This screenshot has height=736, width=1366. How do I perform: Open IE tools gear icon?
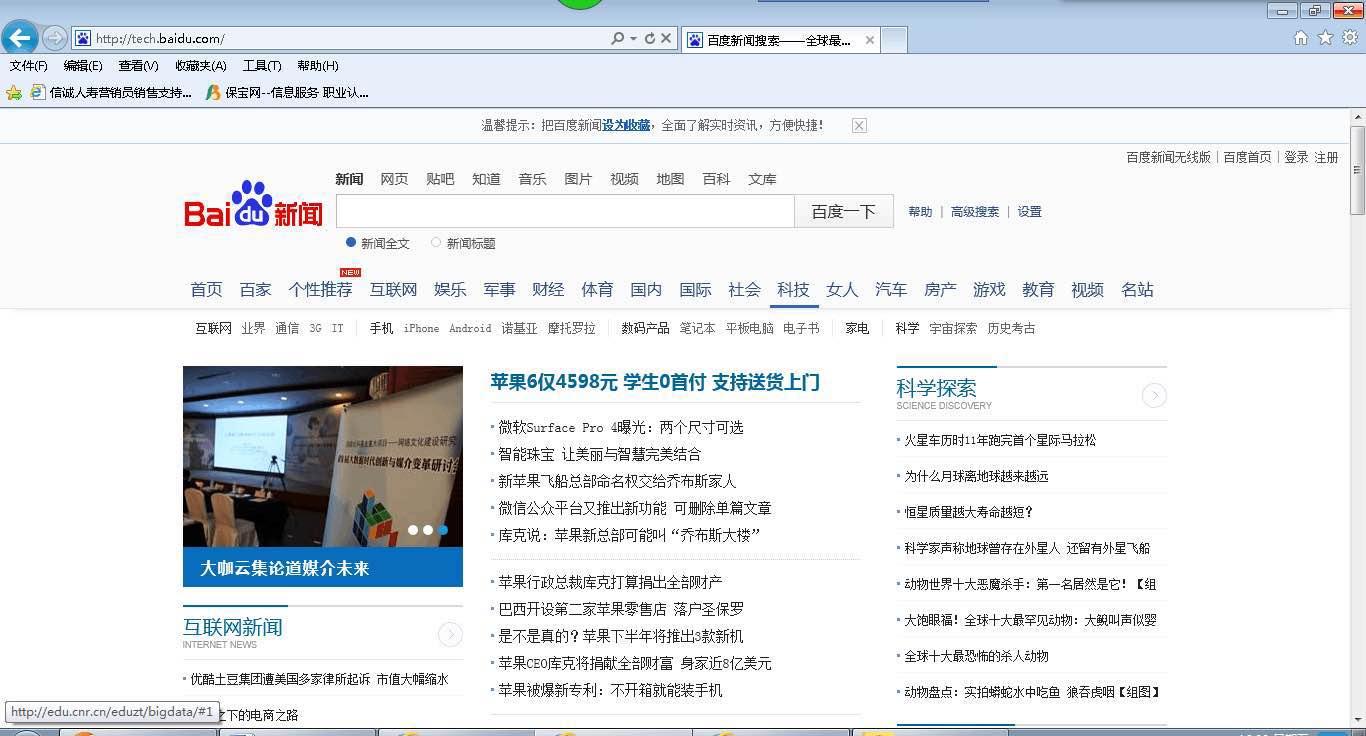click(1350, 38)
